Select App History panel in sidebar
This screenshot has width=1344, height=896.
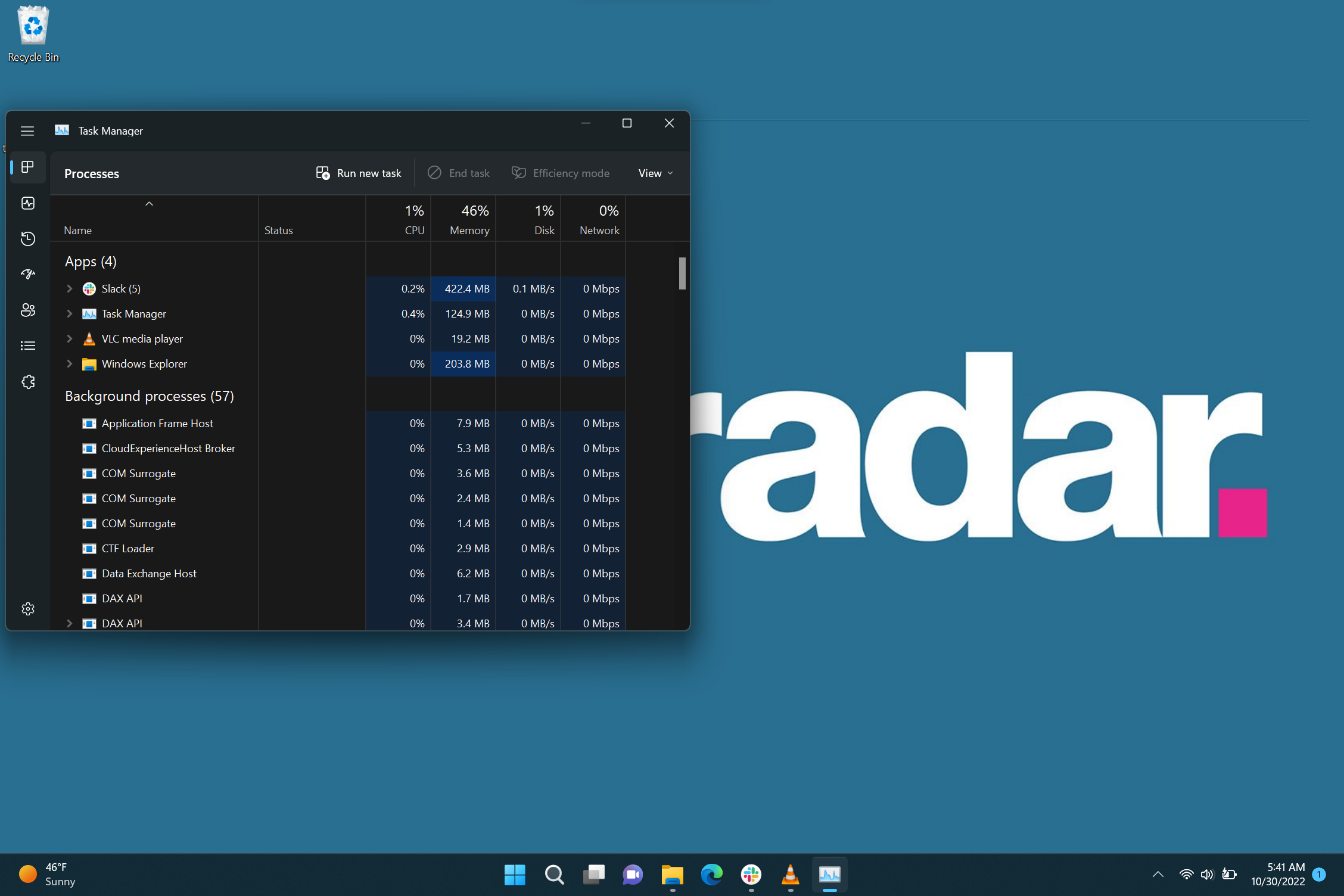coord(27,237)
